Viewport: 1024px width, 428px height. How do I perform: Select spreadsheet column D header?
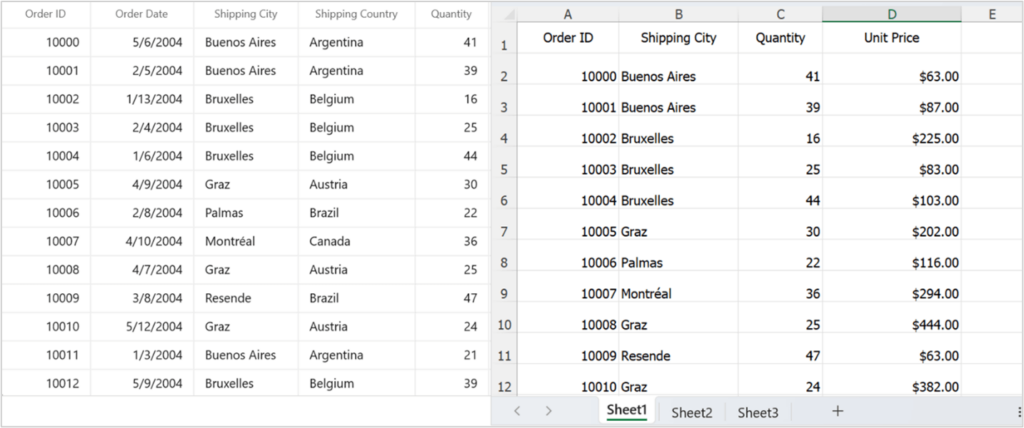(x=892, y=14)
